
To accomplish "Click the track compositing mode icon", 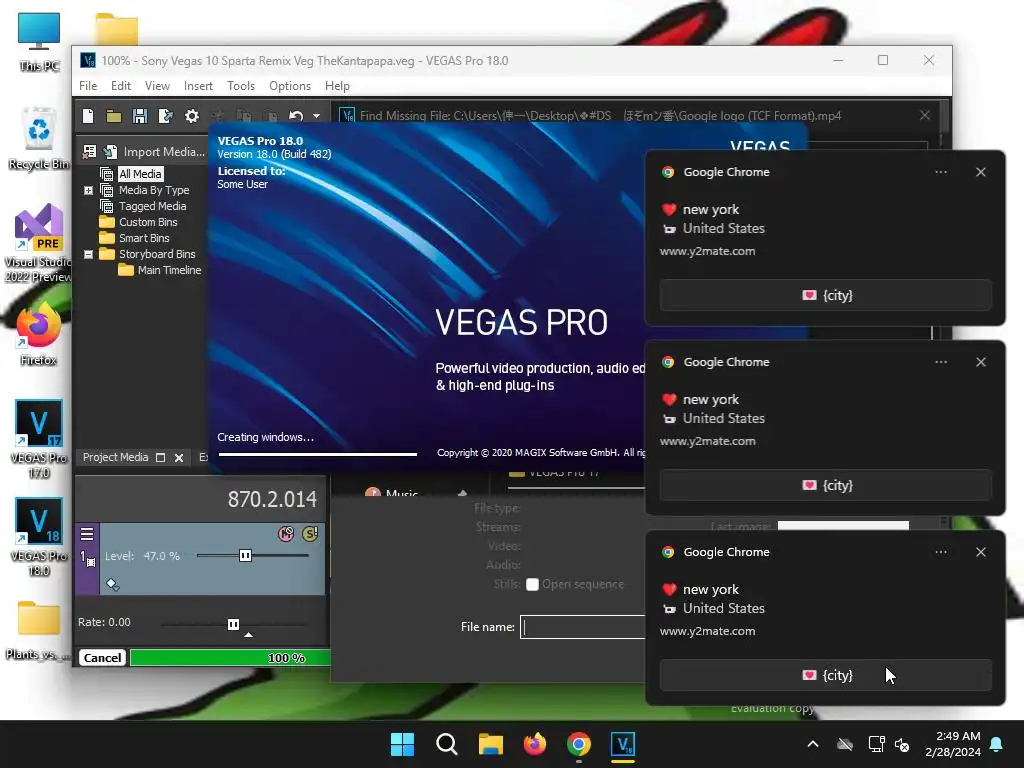I will (112, 584).
